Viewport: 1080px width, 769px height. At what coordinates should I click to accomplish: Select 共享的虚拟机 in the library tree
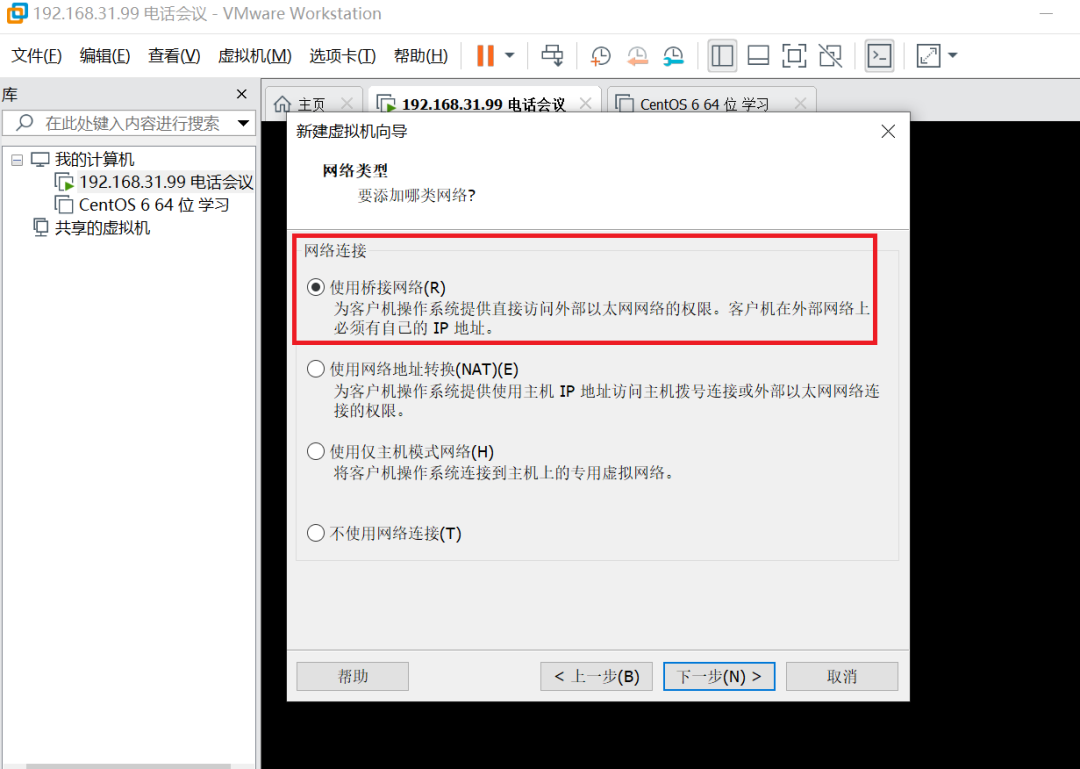[x=102, y=227]
